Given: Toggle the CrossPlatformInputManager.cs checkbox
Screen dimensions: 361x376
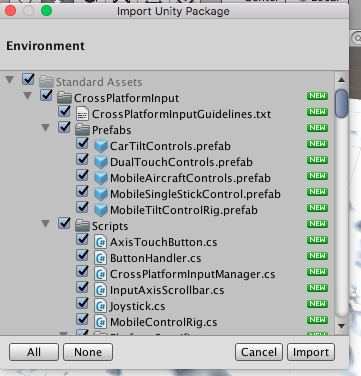Looking at the screenshot, I should pos(82,271).
